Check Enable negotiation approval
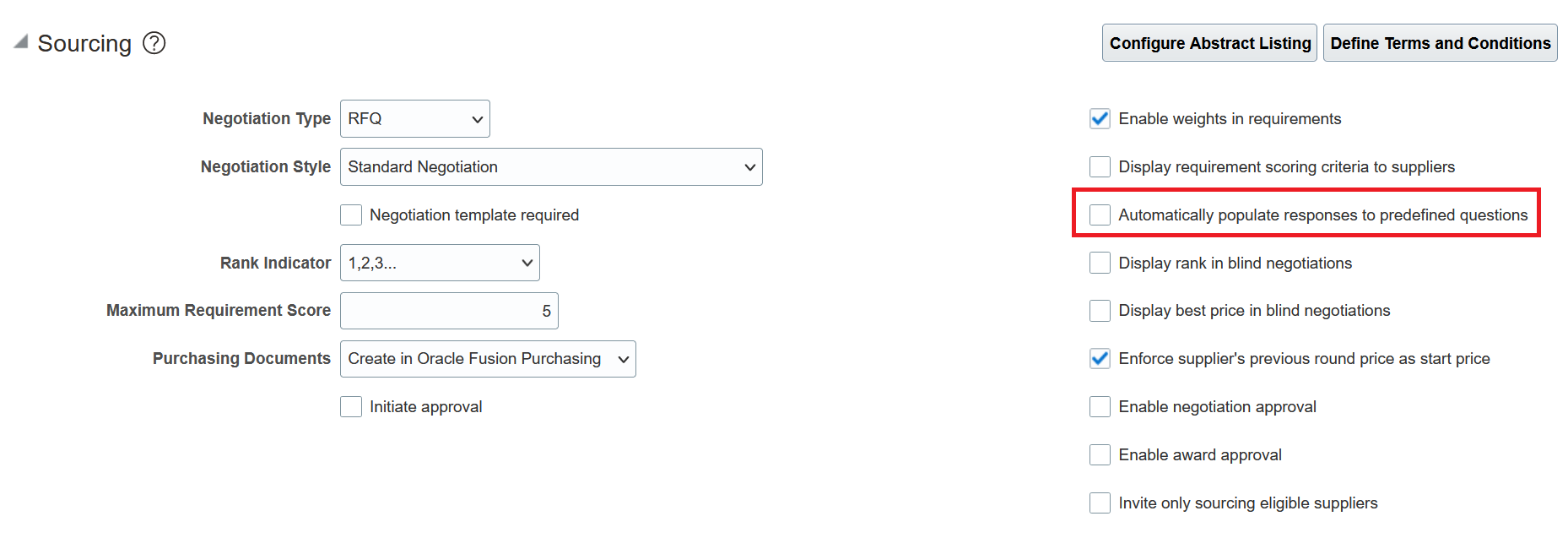The height and width of the screenshot is (538, 1568). (1100, 407)
